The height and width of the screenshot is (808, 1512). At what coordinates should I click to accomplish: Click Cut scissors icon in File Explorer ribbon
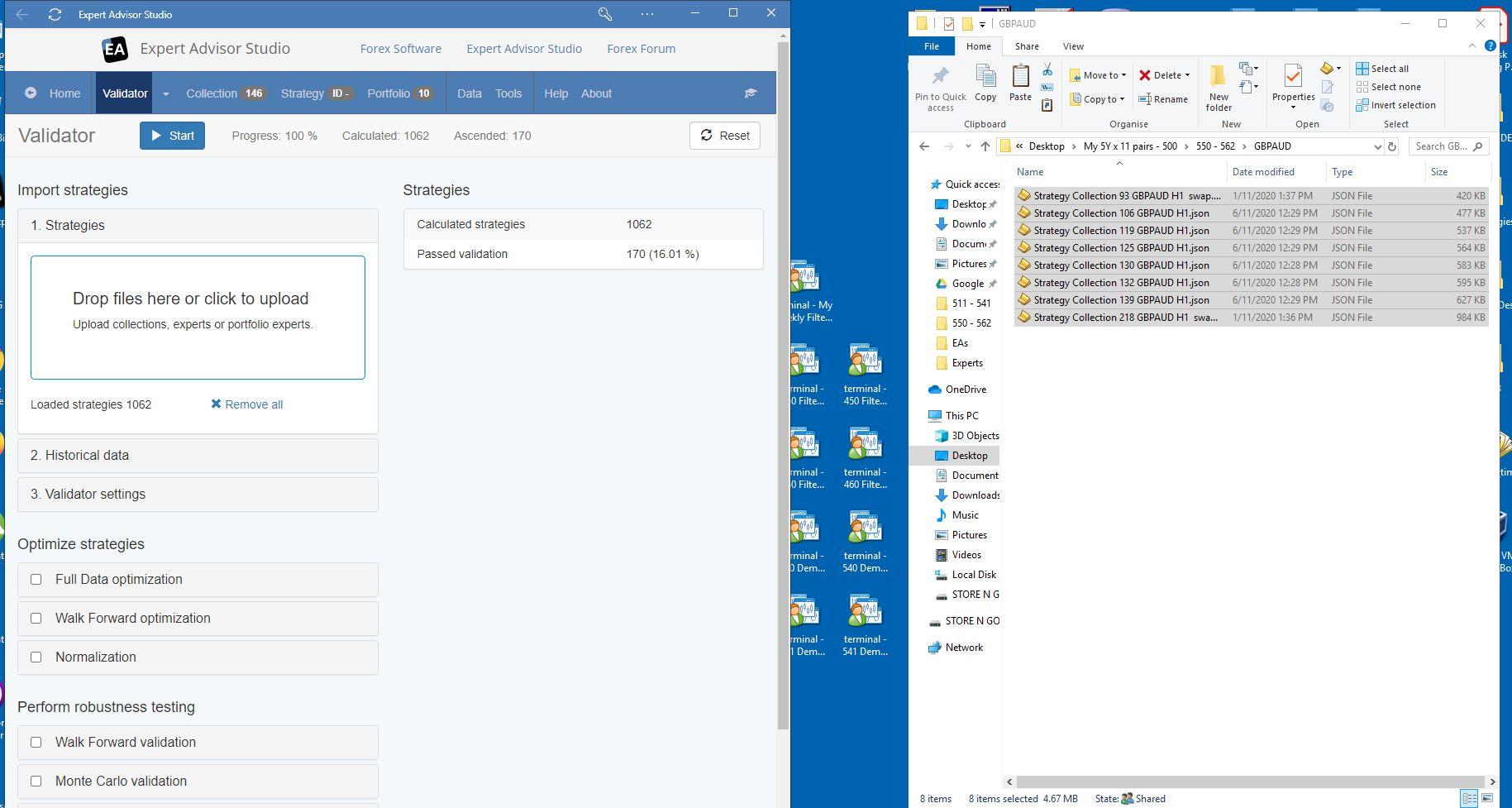point(1047,69)
